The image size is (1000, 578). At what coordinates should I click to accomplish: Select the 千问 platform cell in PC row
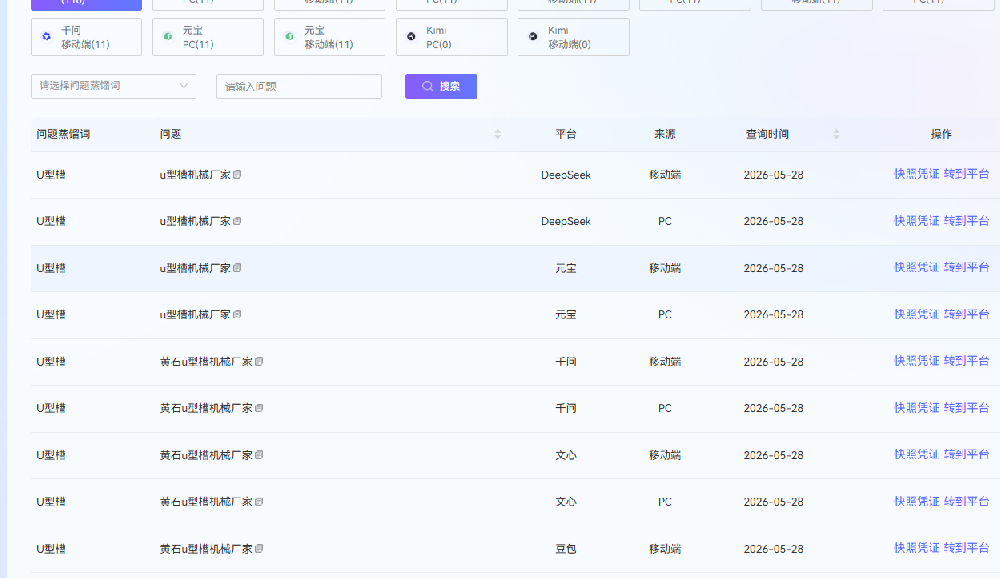[x=566, y=408]
